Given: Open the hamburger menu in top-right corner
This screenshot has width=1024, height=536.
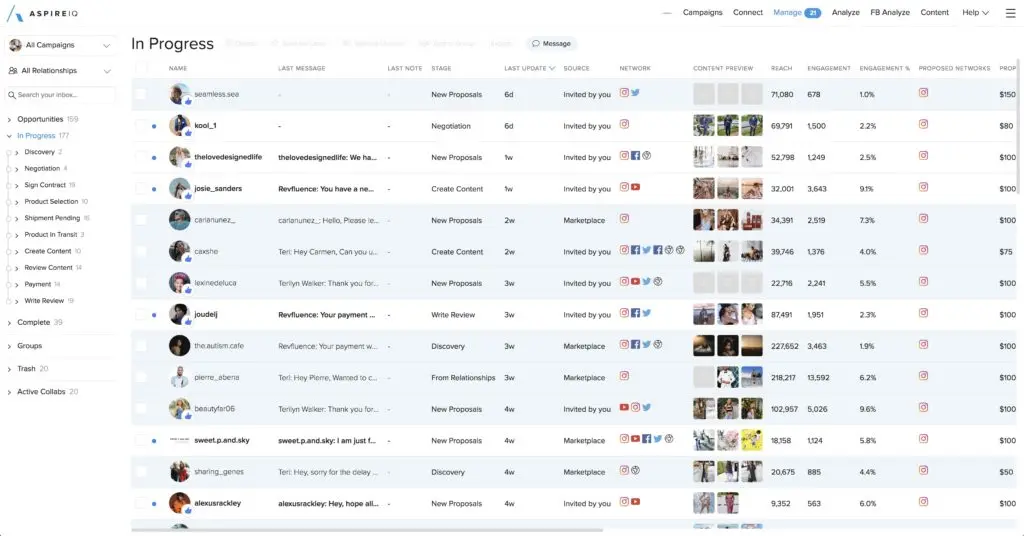Looking at the screenshot, I should (1008, 13).
